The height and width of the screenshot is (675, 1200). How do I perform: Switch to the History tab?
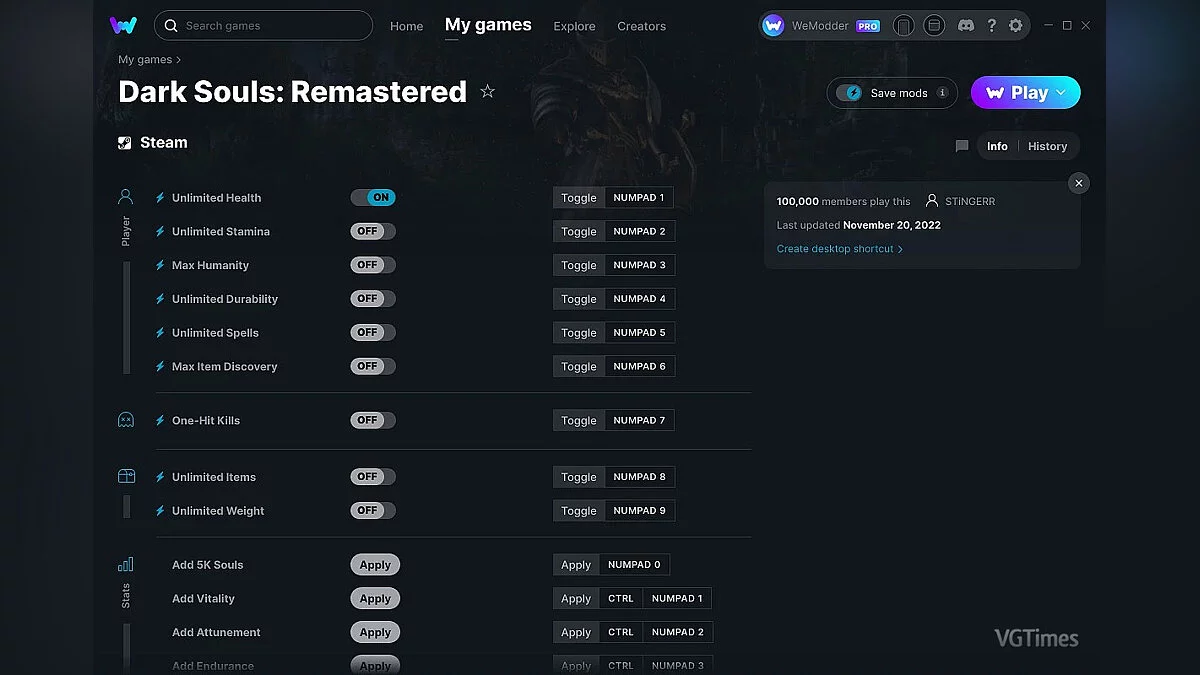1047,146
